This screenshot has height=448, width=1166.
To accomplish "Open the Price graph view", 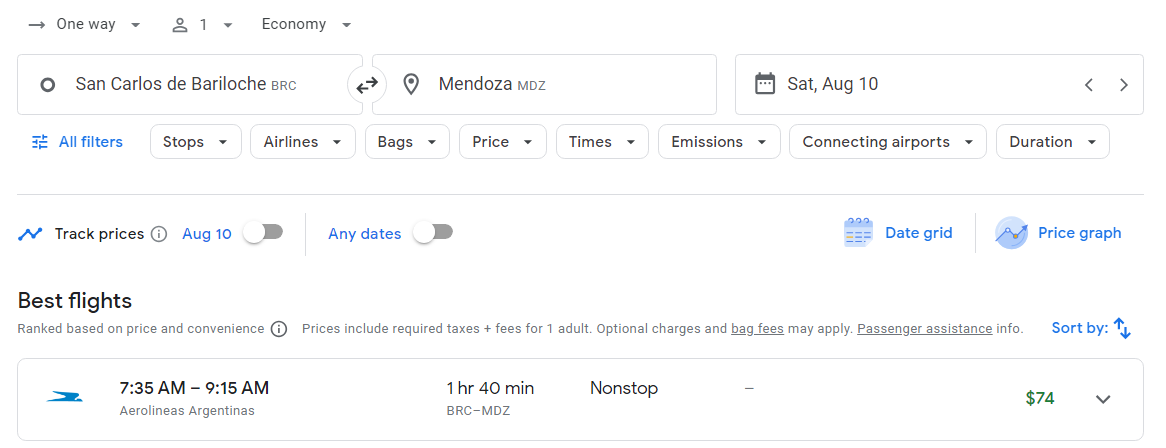I will [x=1059, y=233].
